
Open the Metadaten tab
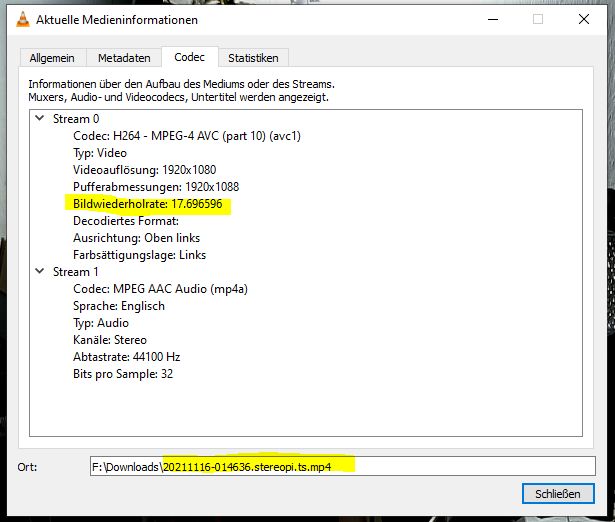click(124, 58)
